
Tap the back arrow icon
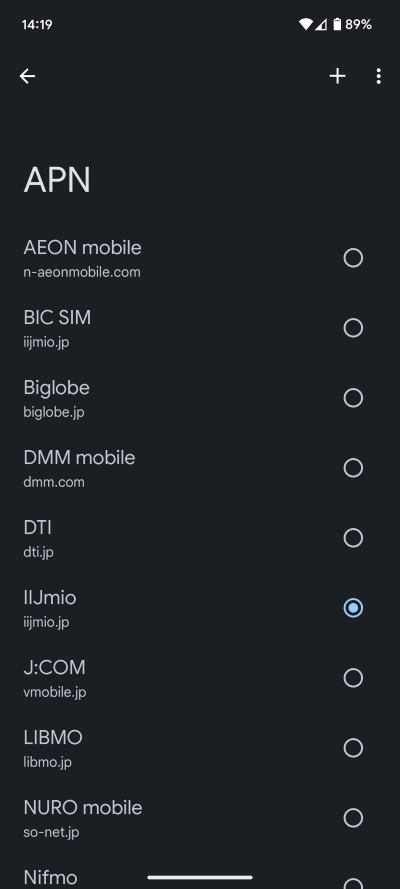(x=27, y=76)
